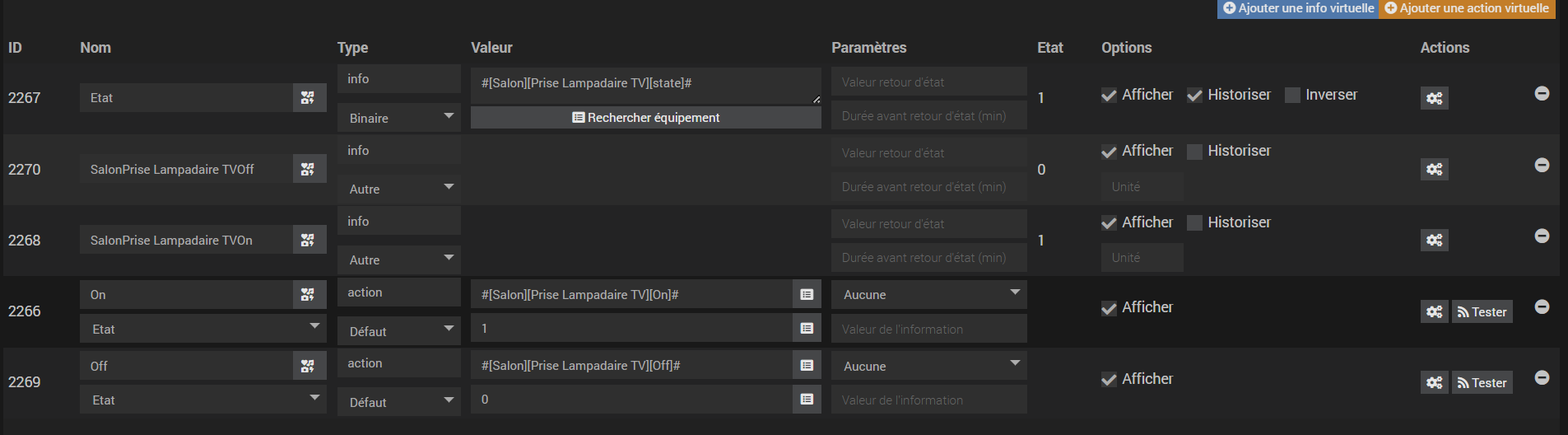Screen dimensions: 1568x435
Task: Open the Binaire subtype dropdown
Action: [x=399, y=118]
